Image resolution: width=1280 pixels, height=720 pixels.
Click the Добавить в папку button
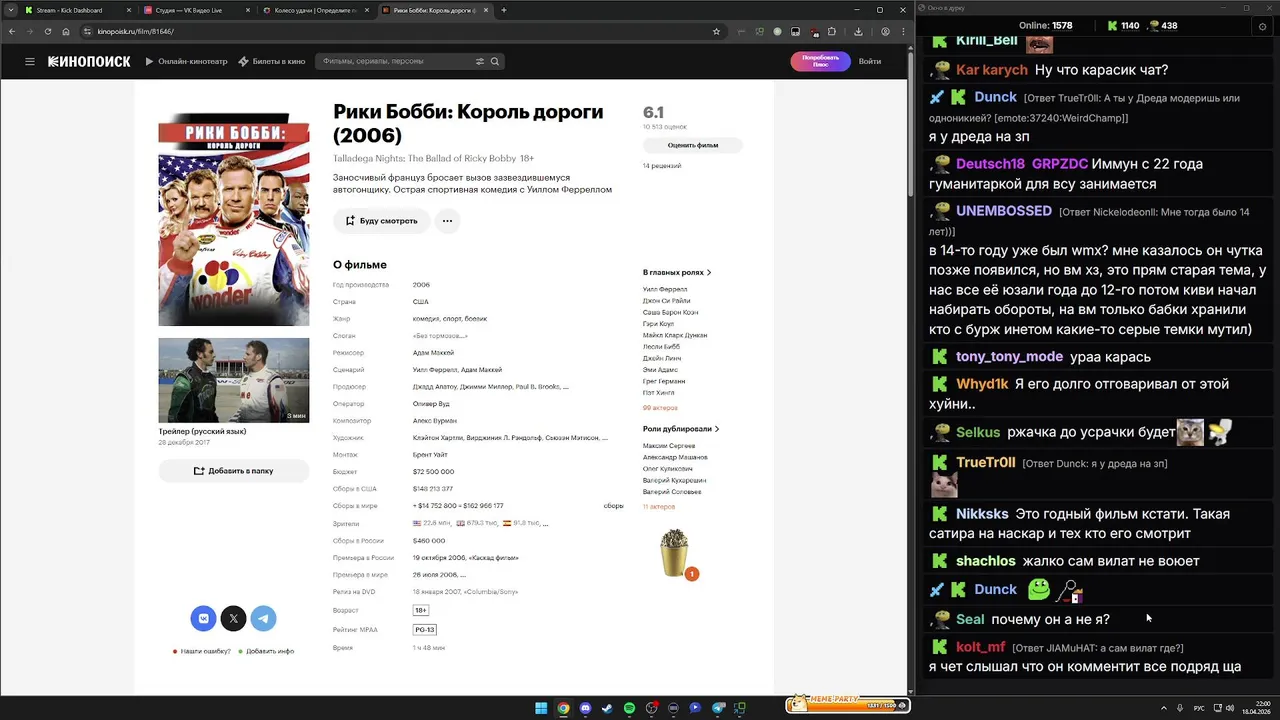pos(234,470)
